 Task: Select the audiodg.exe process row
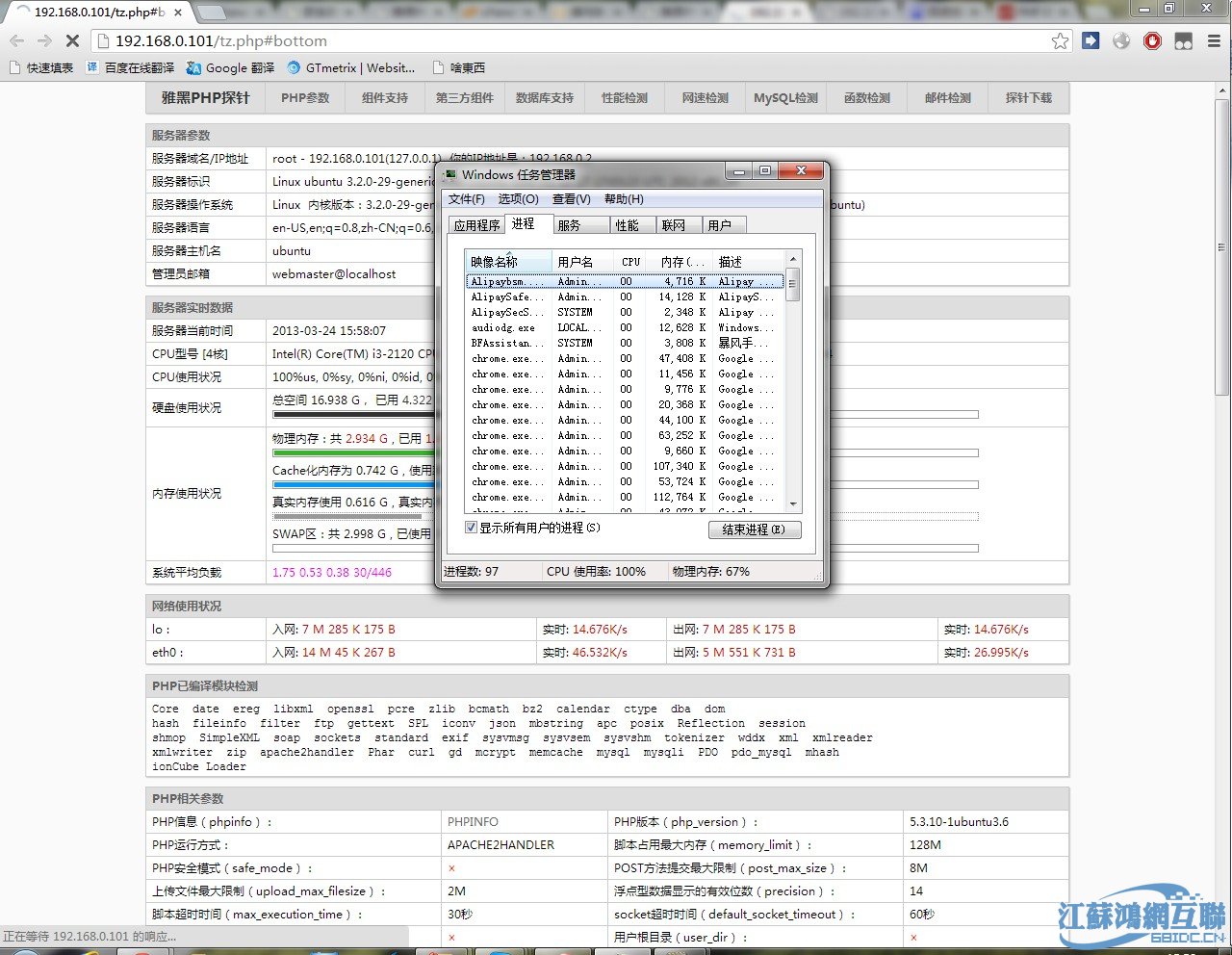point(625,327)
